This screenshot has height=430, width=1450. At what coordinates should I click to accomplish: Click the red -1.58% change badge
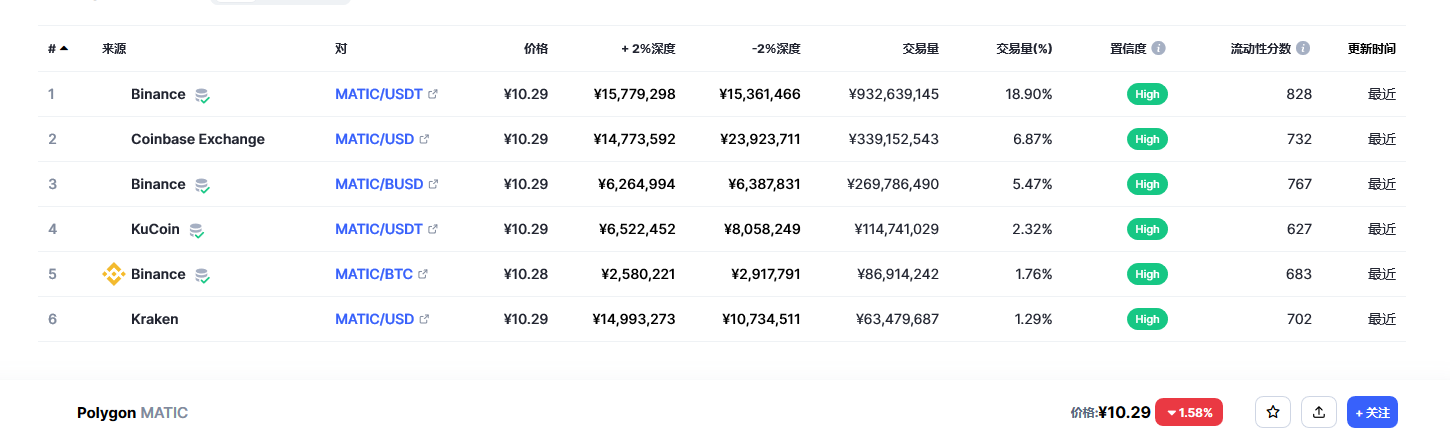coord(1189,412)
